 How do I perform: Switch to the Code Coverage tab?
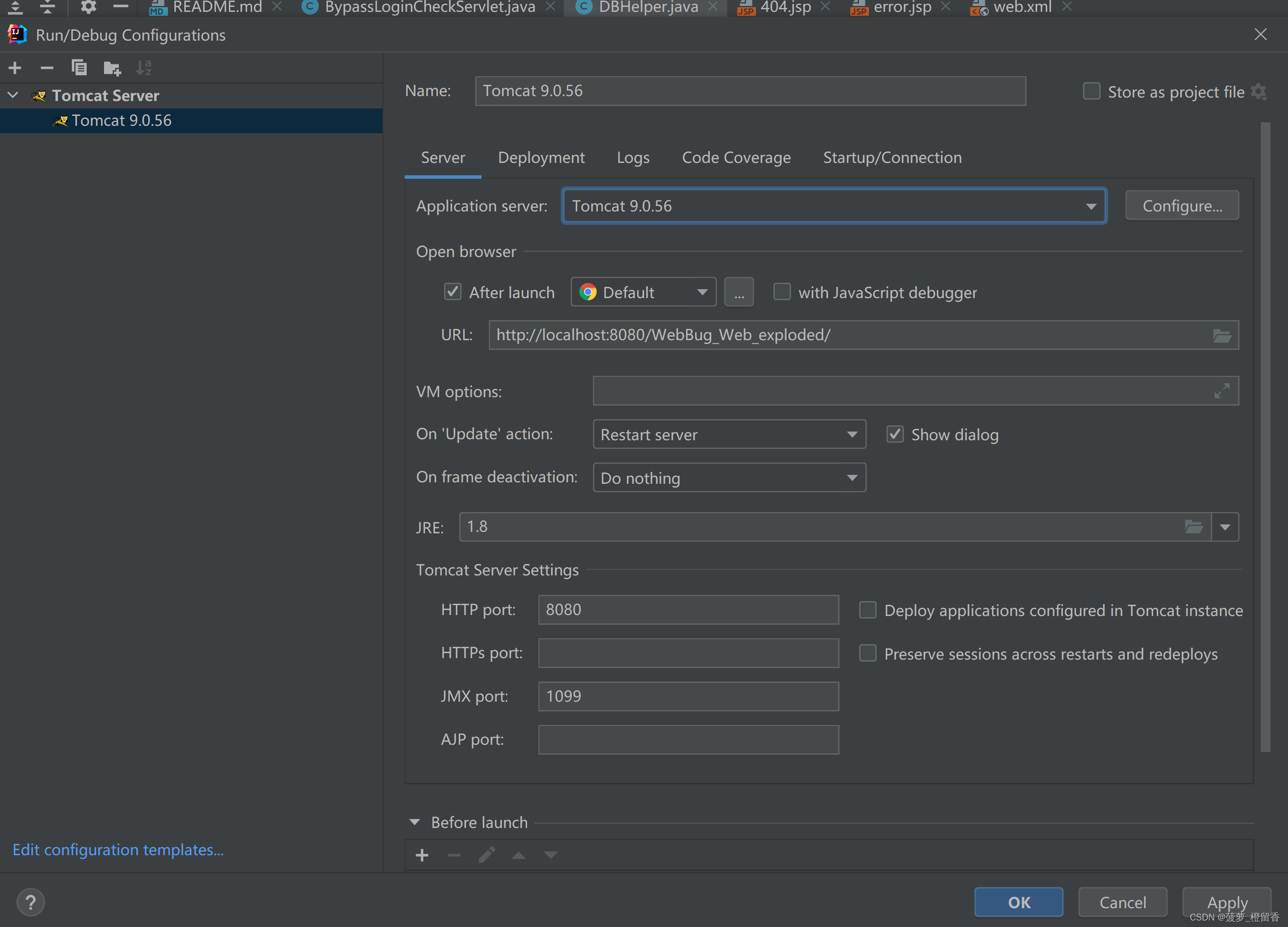coord(736,158)
